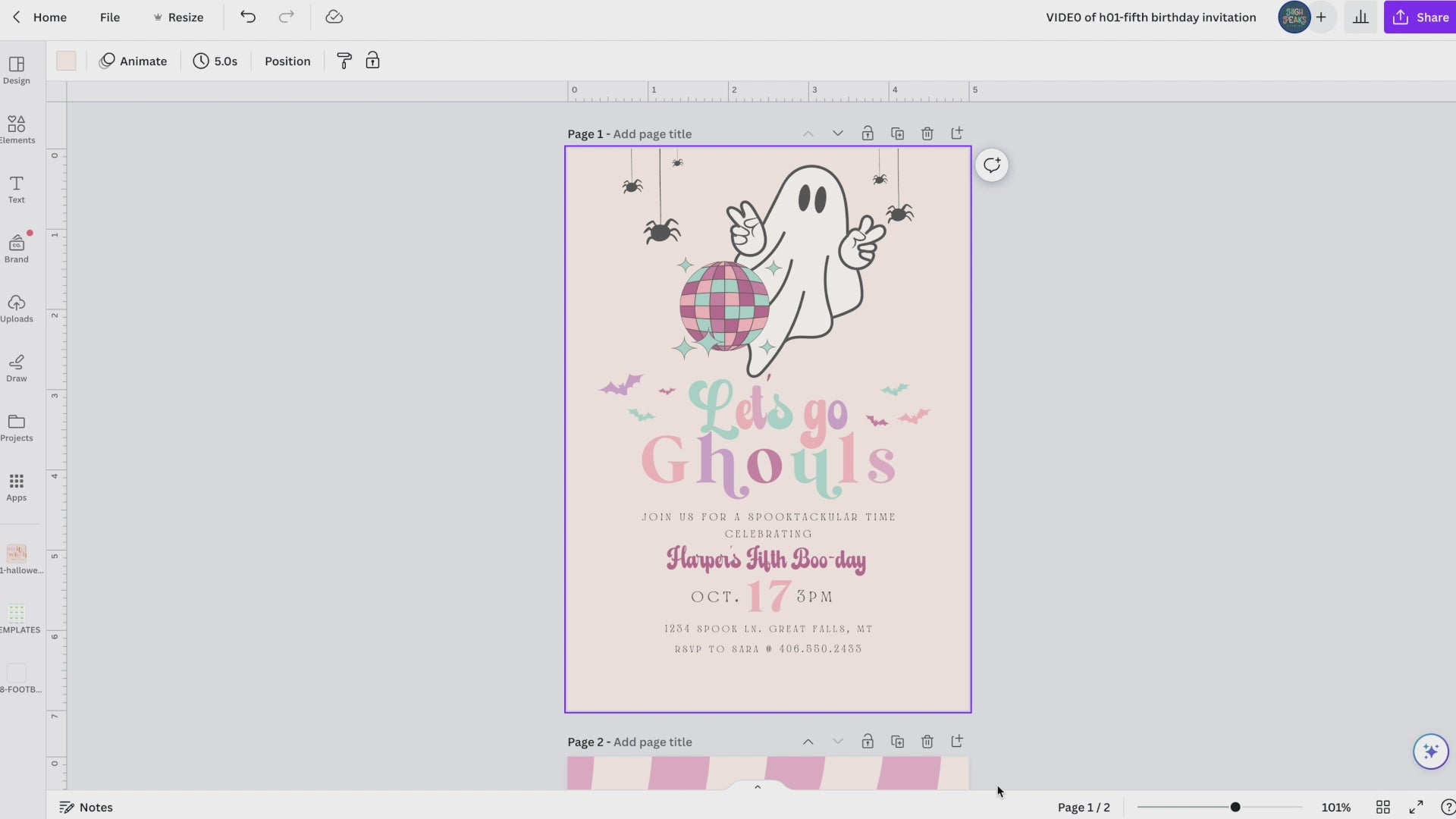This screenshot has width=1456, height=819.
Task: Delete Page 1 with the trash icon
Action: tap(927, 133)
